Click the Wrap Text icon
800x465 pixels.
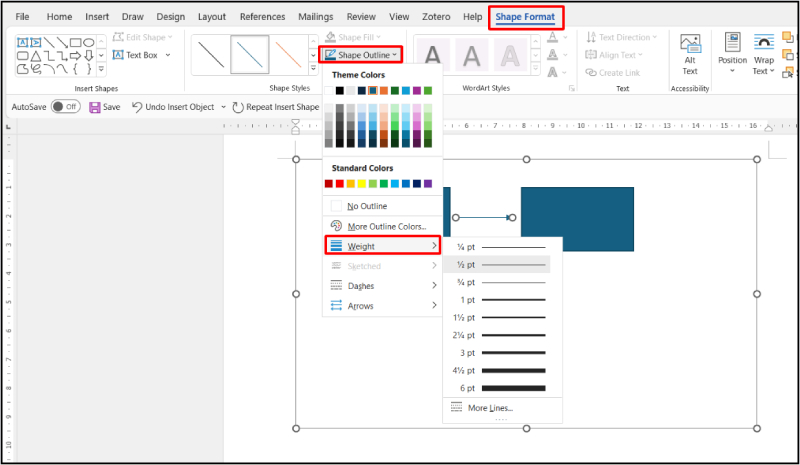(x=764, y=45)
